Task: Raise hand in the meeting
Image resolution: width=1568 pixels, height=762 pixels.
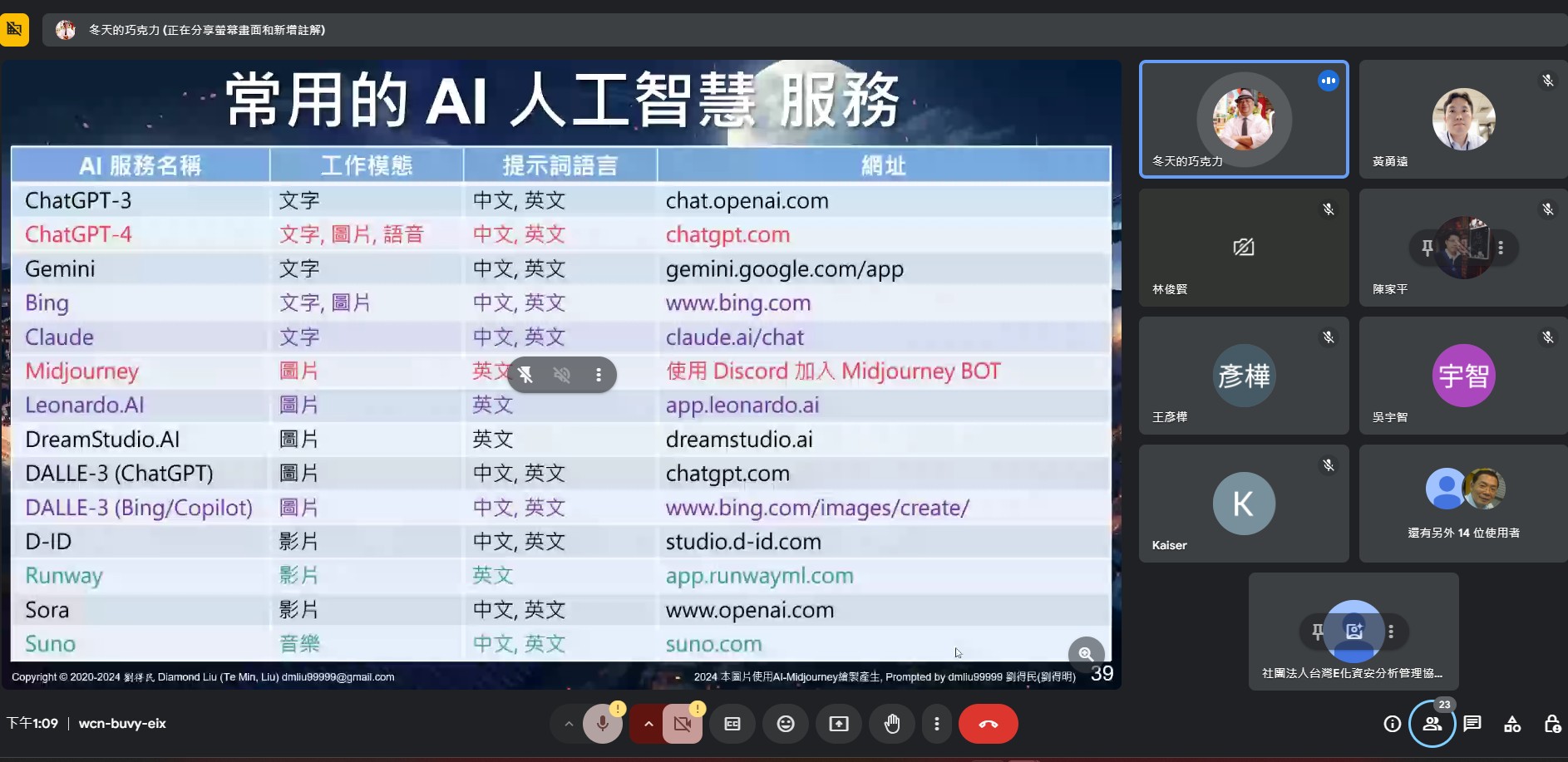Action: 892,724
